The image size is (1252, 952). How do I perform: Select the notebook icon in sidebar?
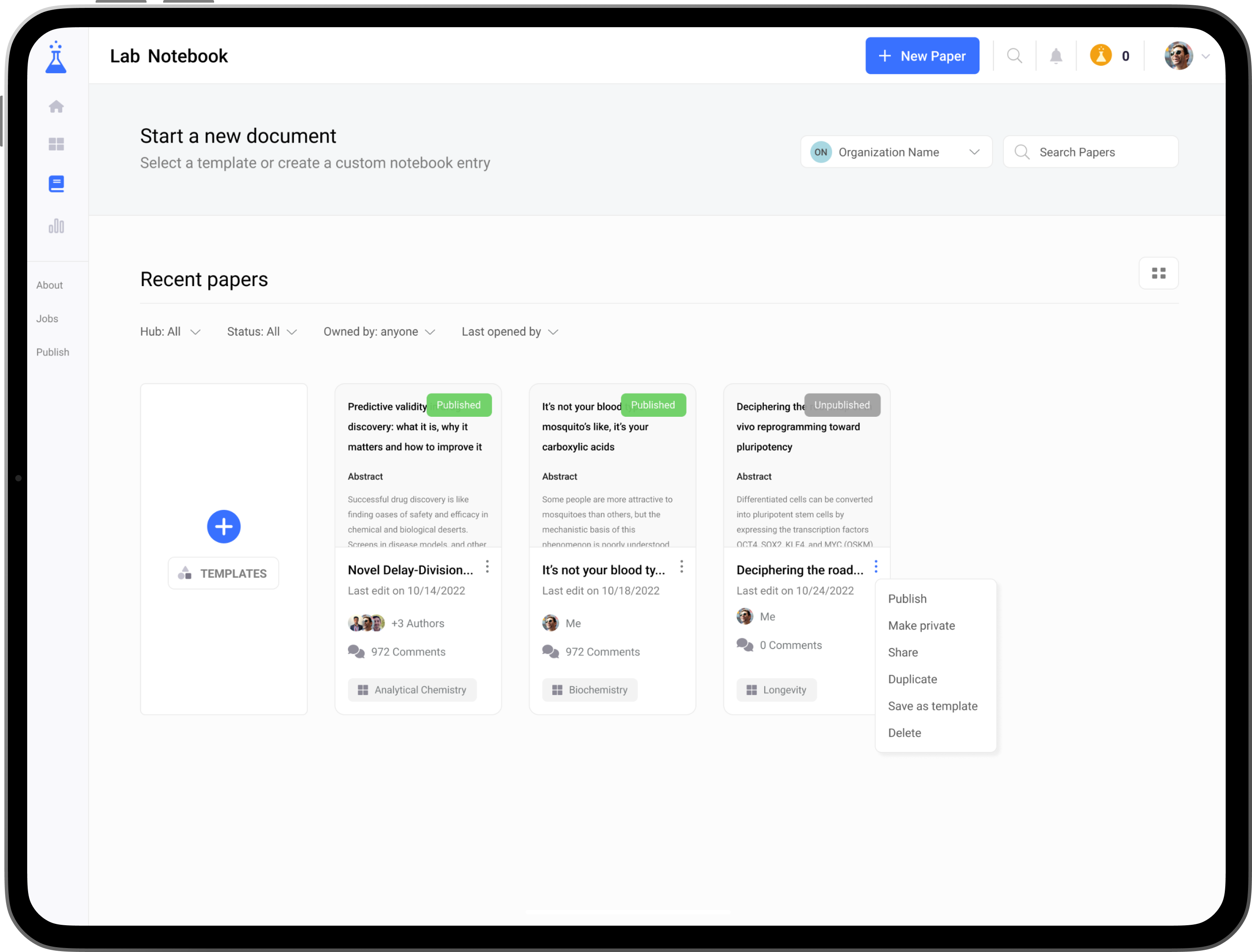click(56, 183)
